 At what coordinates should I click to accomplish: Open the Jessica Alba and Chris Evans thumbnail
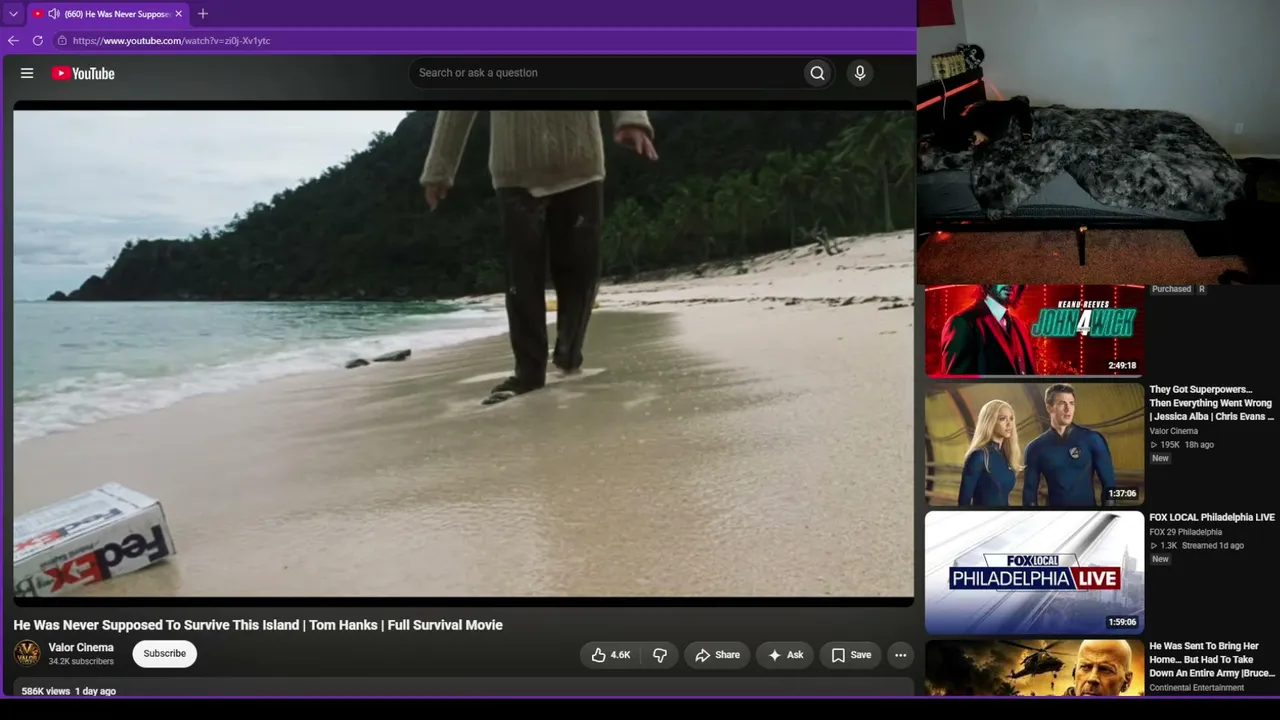pyautogui.click(x=1034, y=444)
